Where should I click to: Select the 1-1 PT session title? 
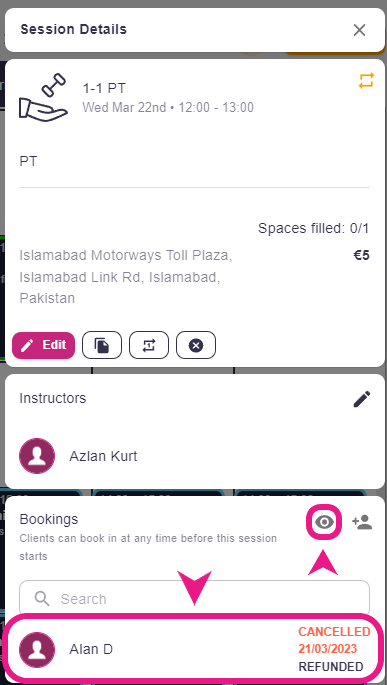coord(104,89)
